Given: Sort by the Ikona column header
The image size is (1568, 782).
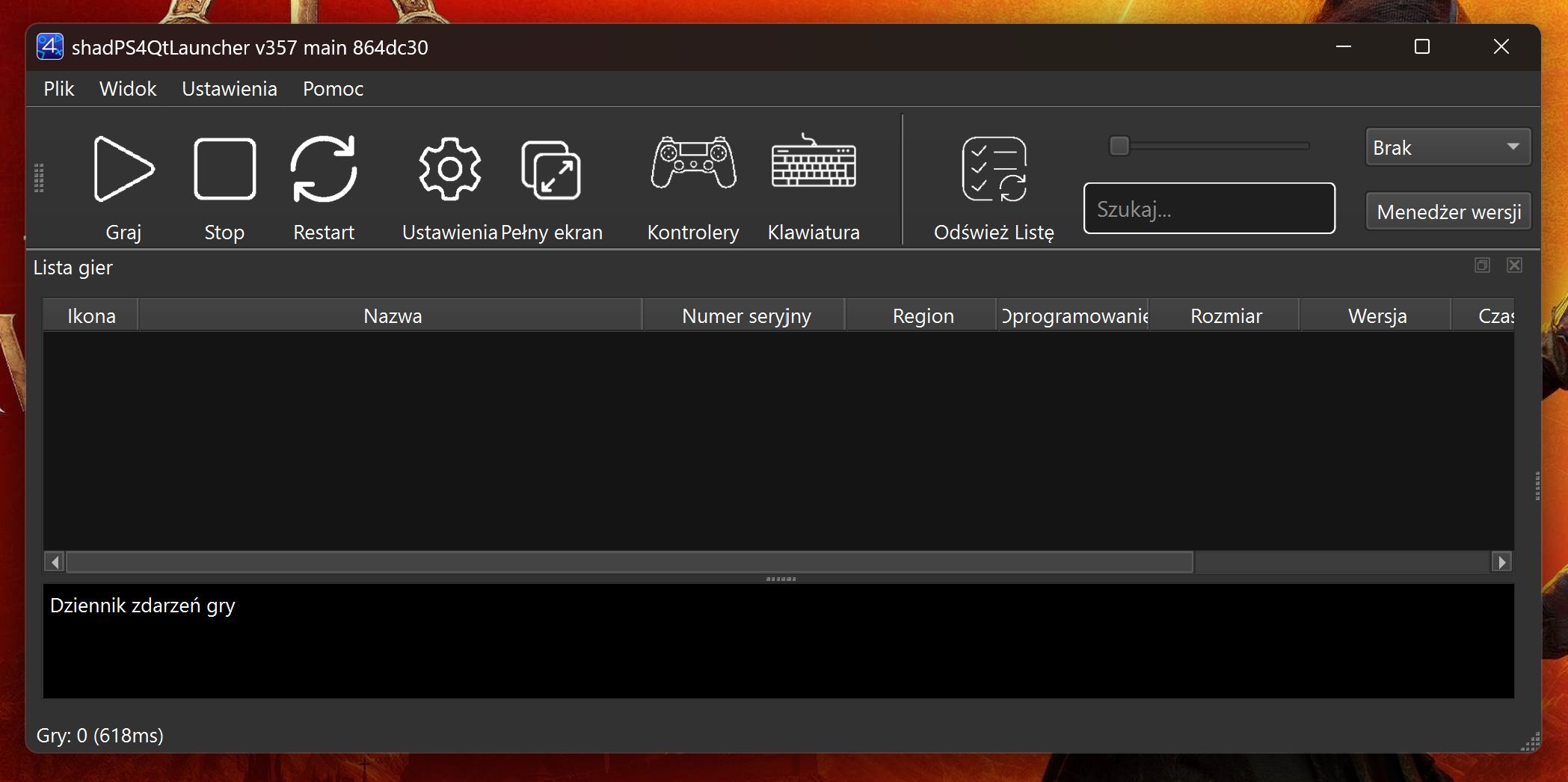Looking at the screenshot, I should 91,315.
